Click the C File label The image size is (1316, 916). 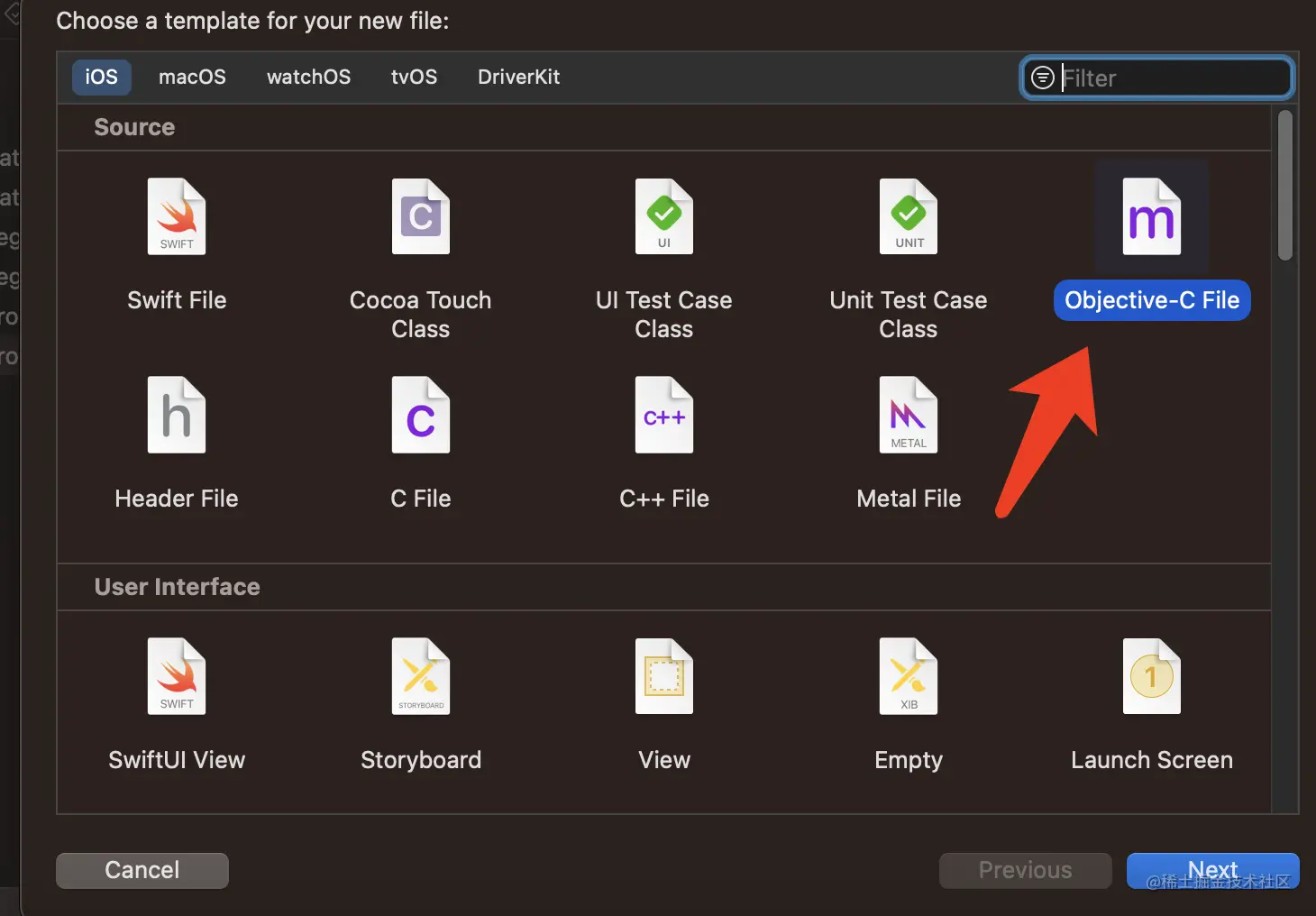tap(421, 499)
